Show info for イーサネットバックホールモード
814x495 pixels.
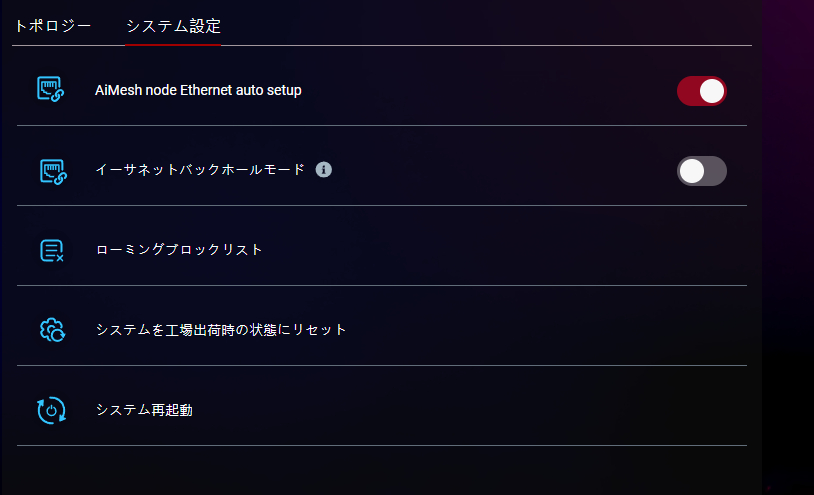coord(323,170)
